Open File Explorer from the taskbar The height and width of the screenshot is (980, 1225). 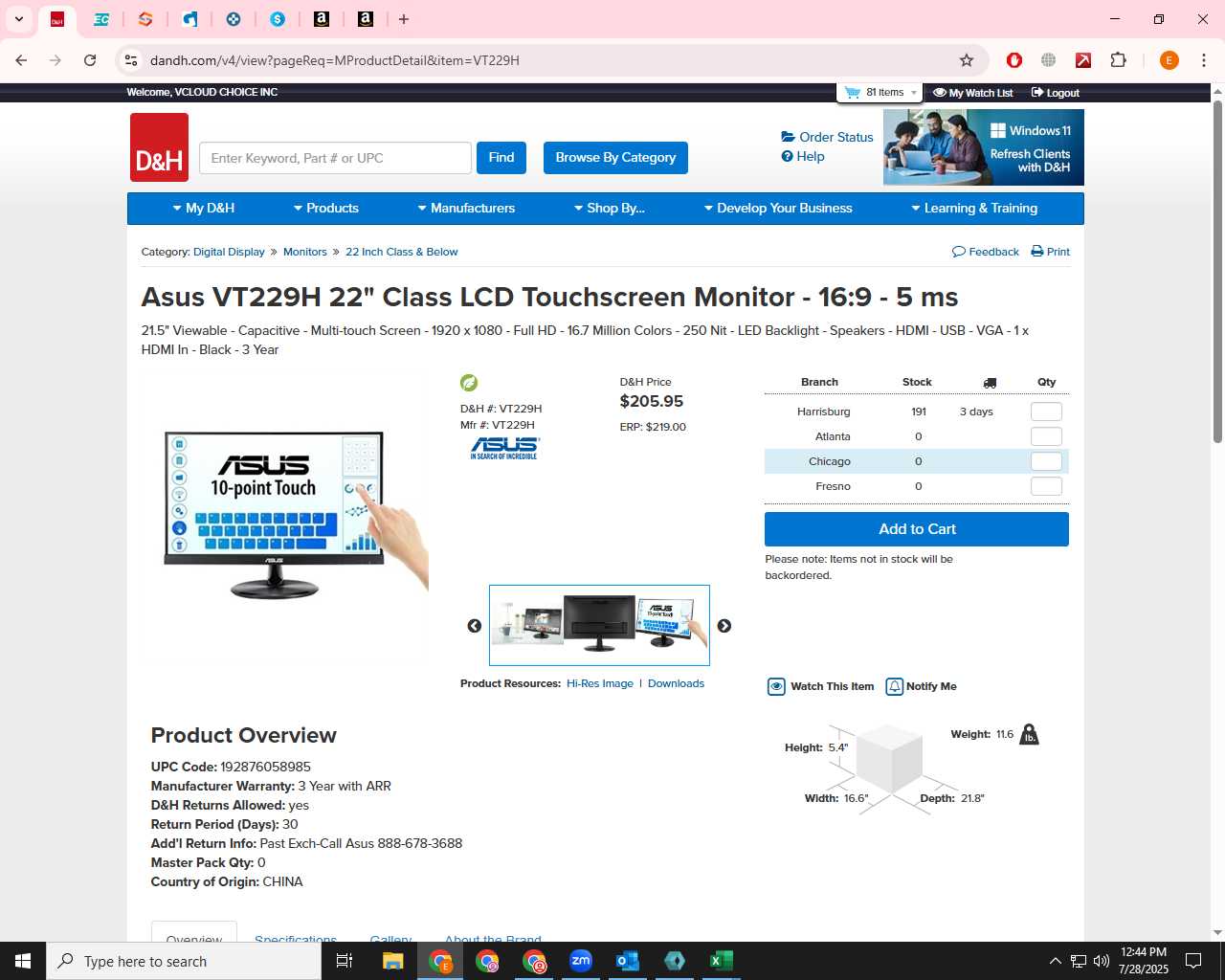point(393,961)
